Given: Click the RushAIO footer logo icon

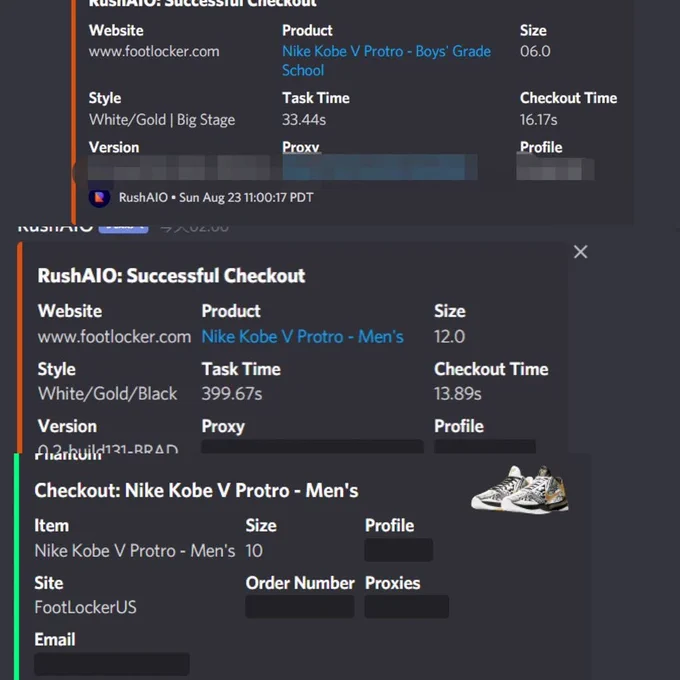Looking at the screenshot, I should tap(99, 198).
